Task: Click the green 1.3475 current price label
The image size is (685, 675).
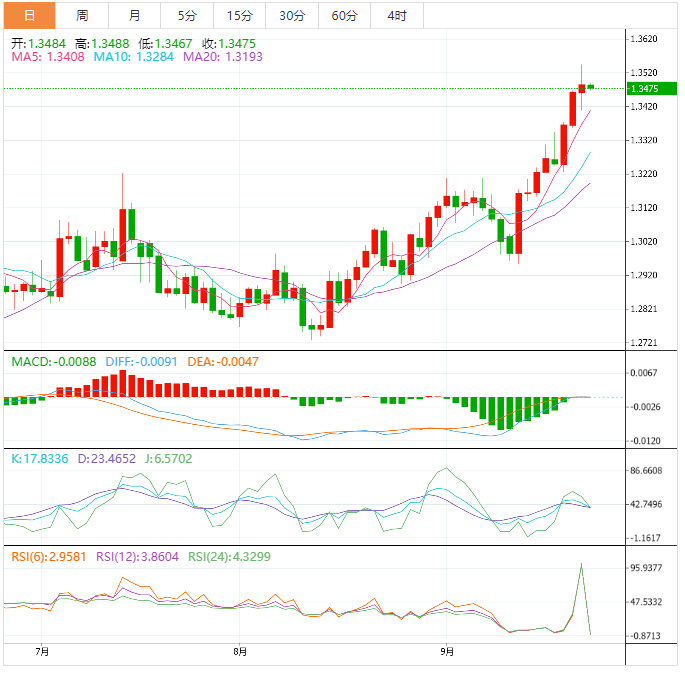Action: [x=651, y=89]
